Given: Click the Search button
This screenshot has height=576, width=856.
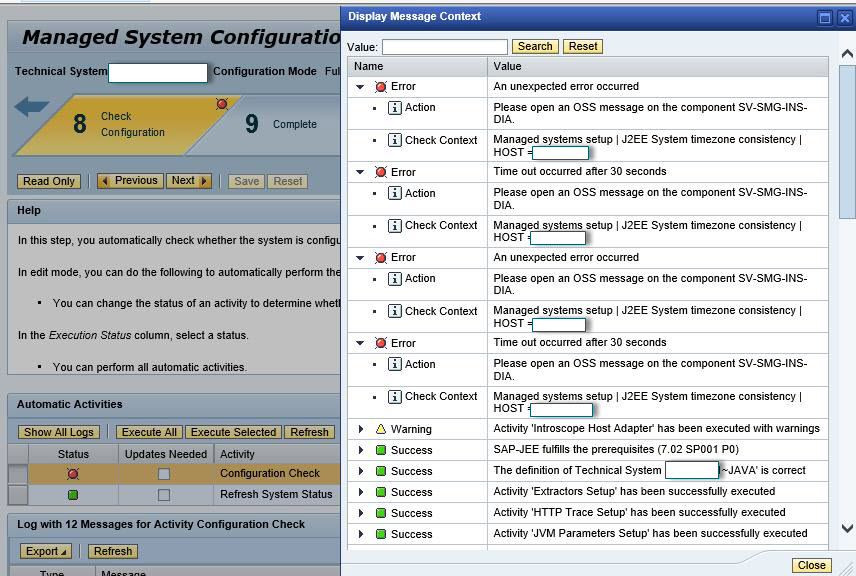Looking at the screenshot, I should (x=535, y=47).
